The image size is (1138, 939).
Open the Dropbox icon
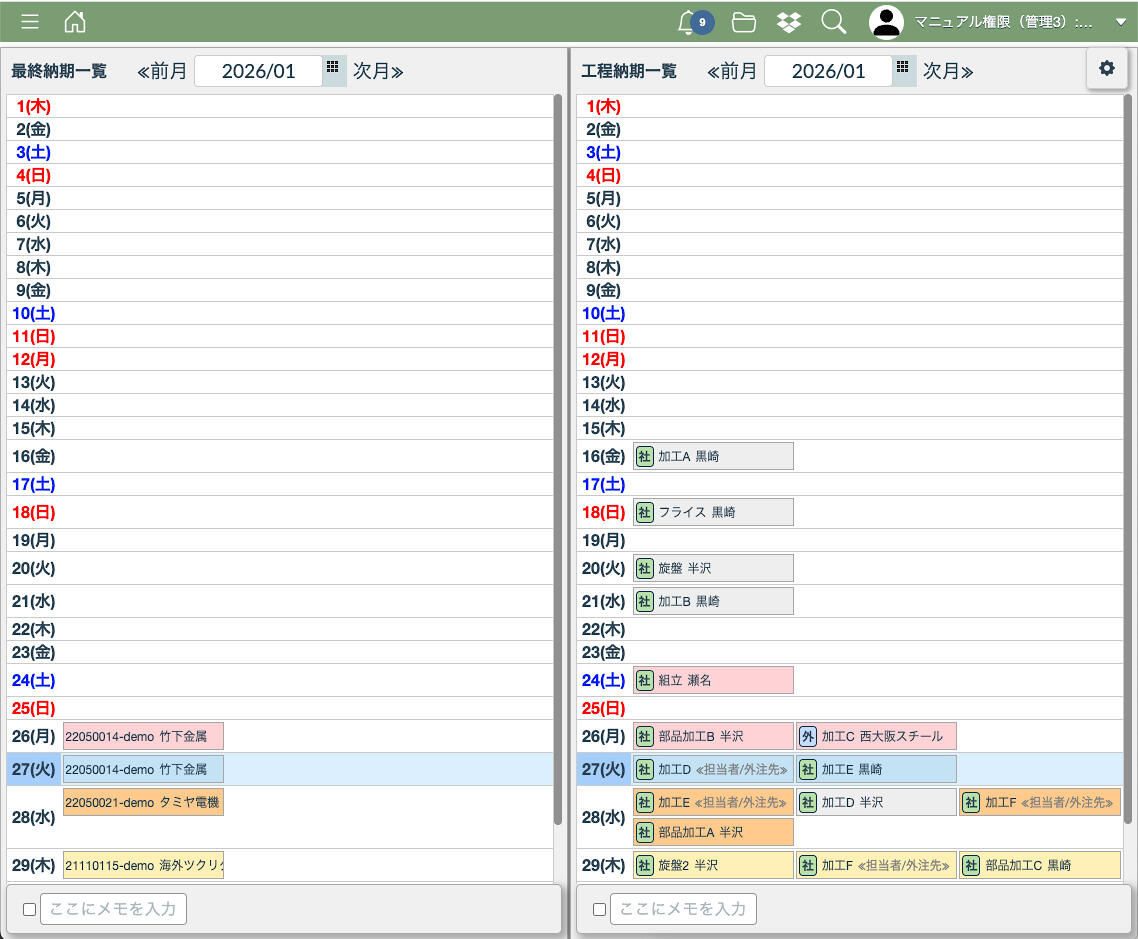point(789,22)
